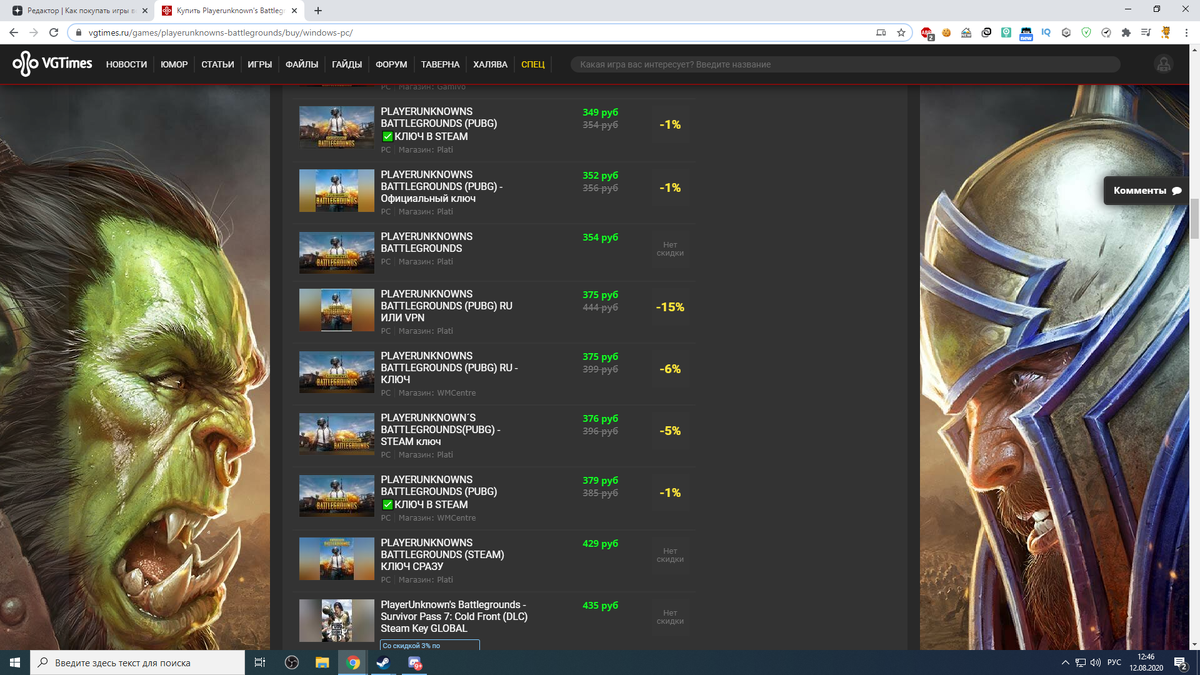
Task: Reload the page with the refresh icon
Action: [53, 32]
